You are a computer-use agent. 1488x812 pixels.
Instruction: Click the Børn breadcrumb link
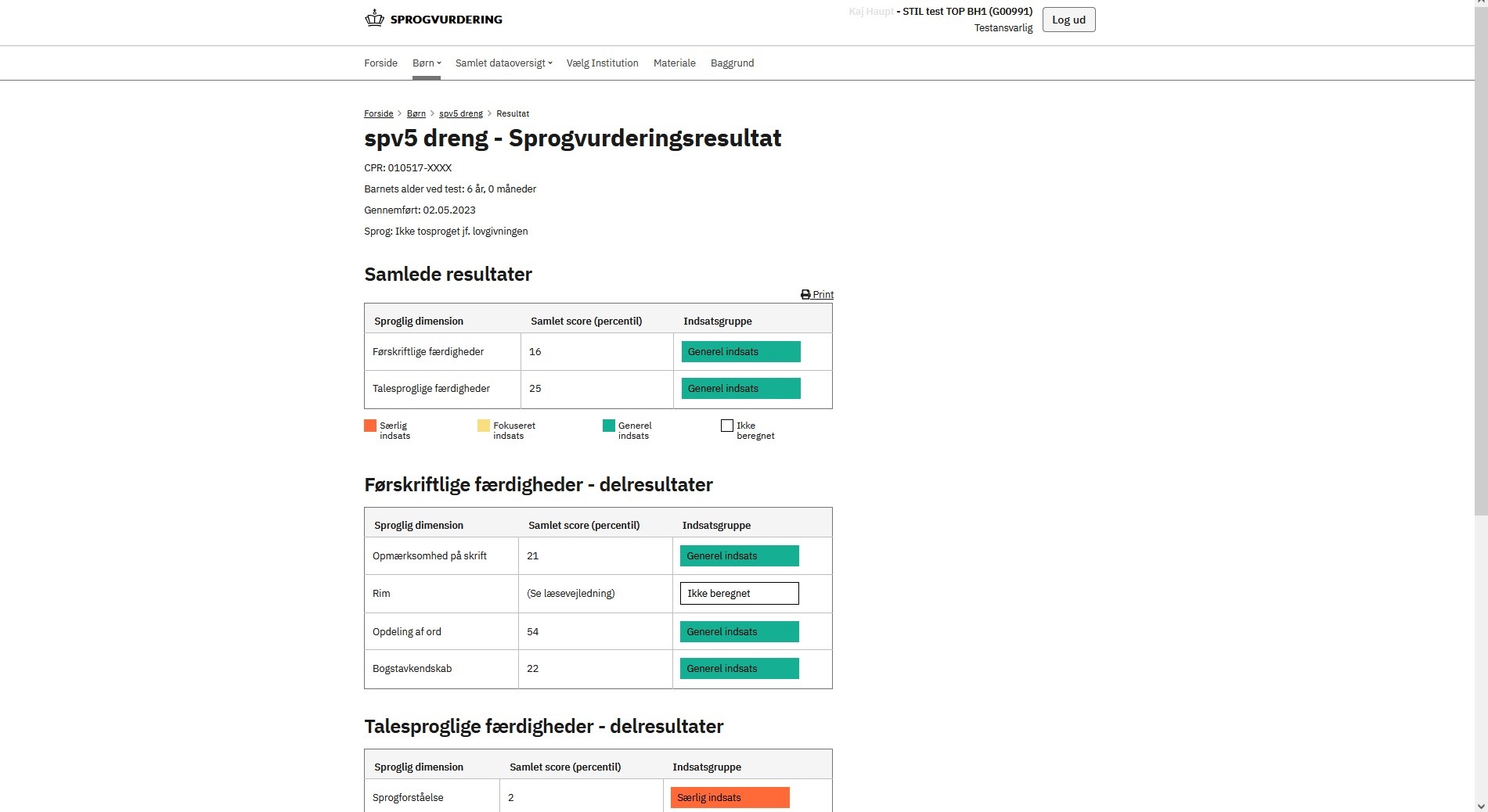pos(416,113)
